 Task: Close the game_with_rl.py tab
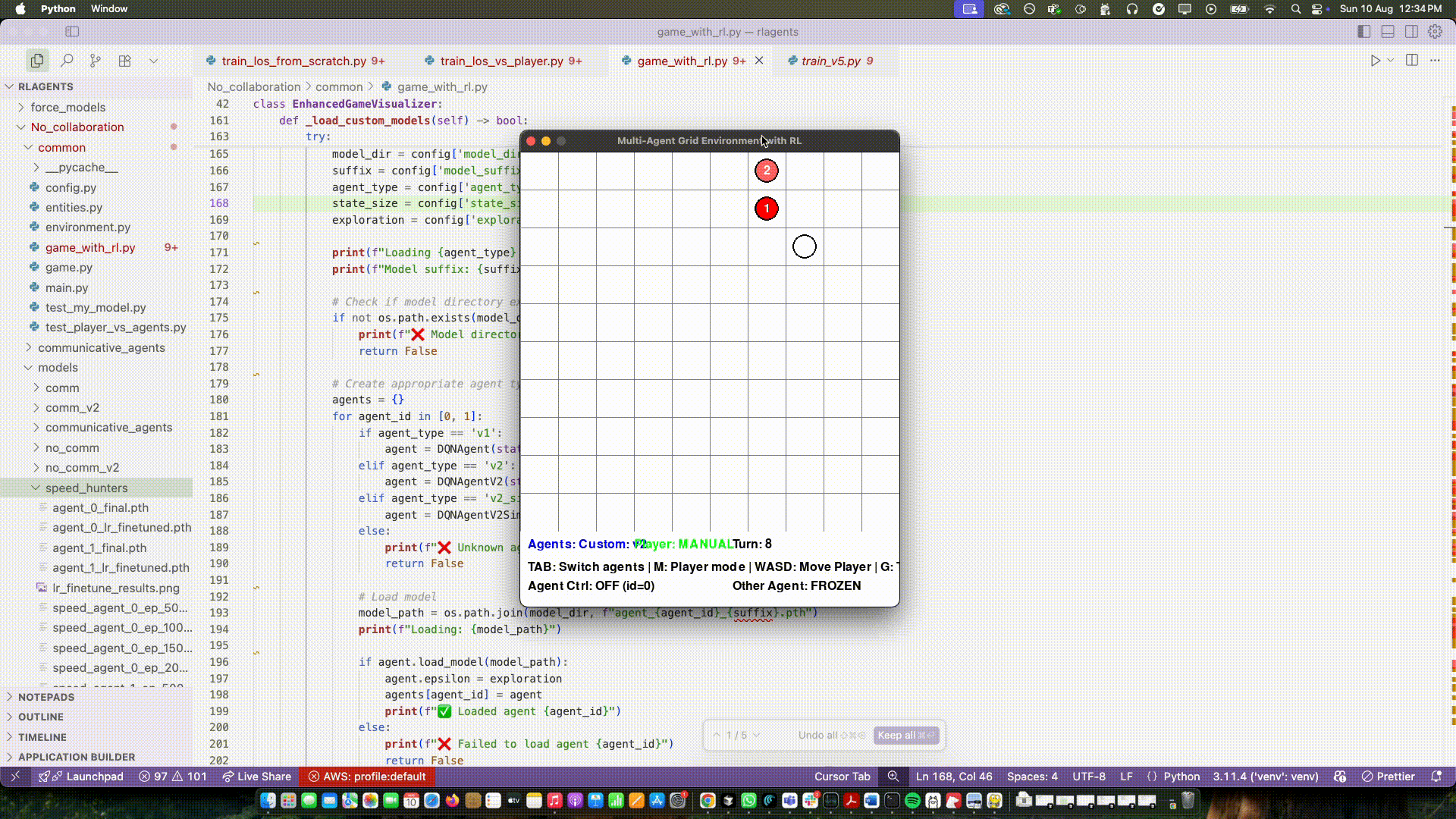759,61
